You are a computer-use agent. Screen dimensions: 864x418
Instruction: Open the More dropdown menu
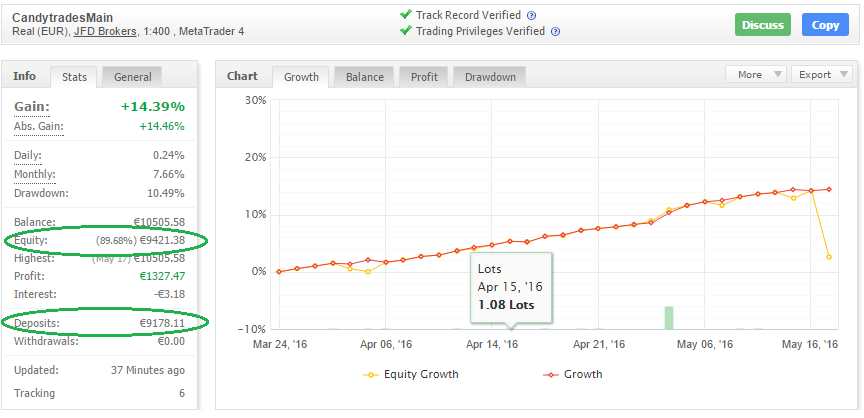coord(757,74)
